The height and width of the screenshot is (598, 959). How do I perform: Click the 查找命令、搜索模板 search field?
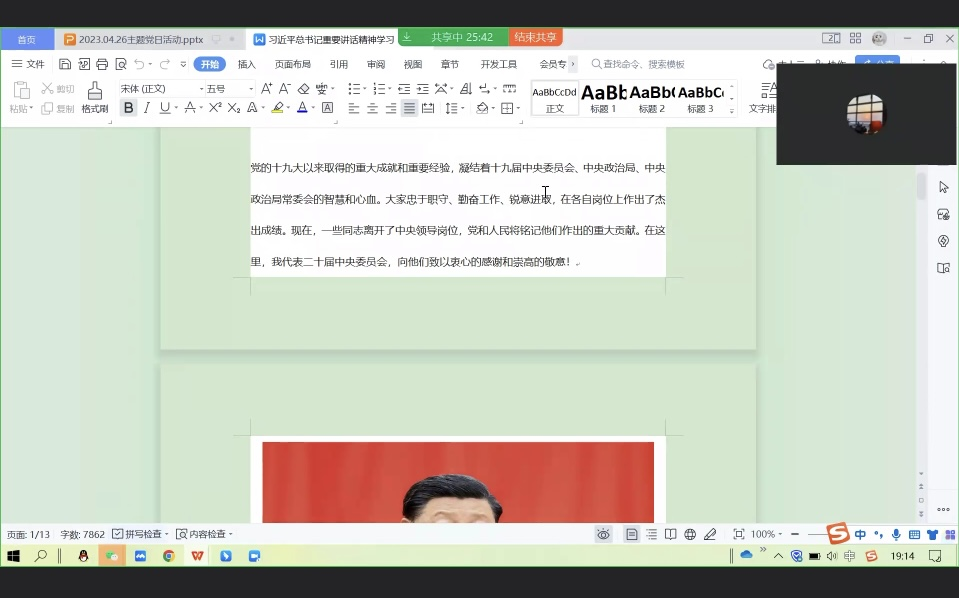tap(644, 64)
